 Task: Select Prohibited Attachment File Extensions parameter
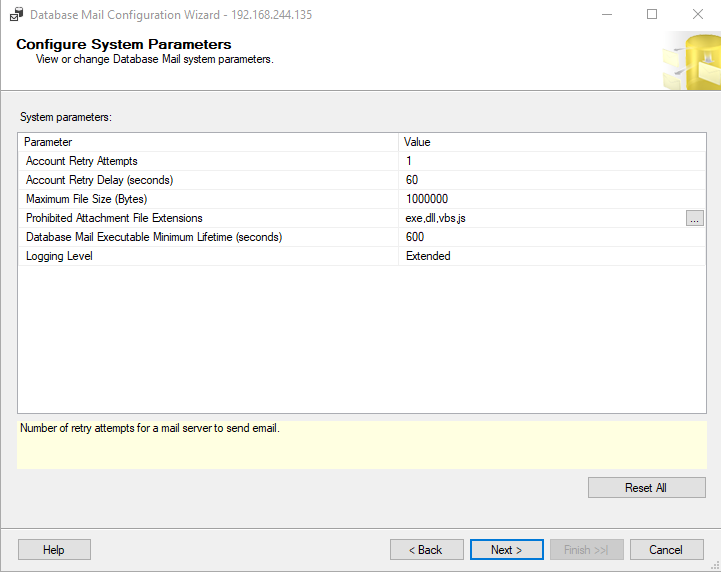[208, 218]
